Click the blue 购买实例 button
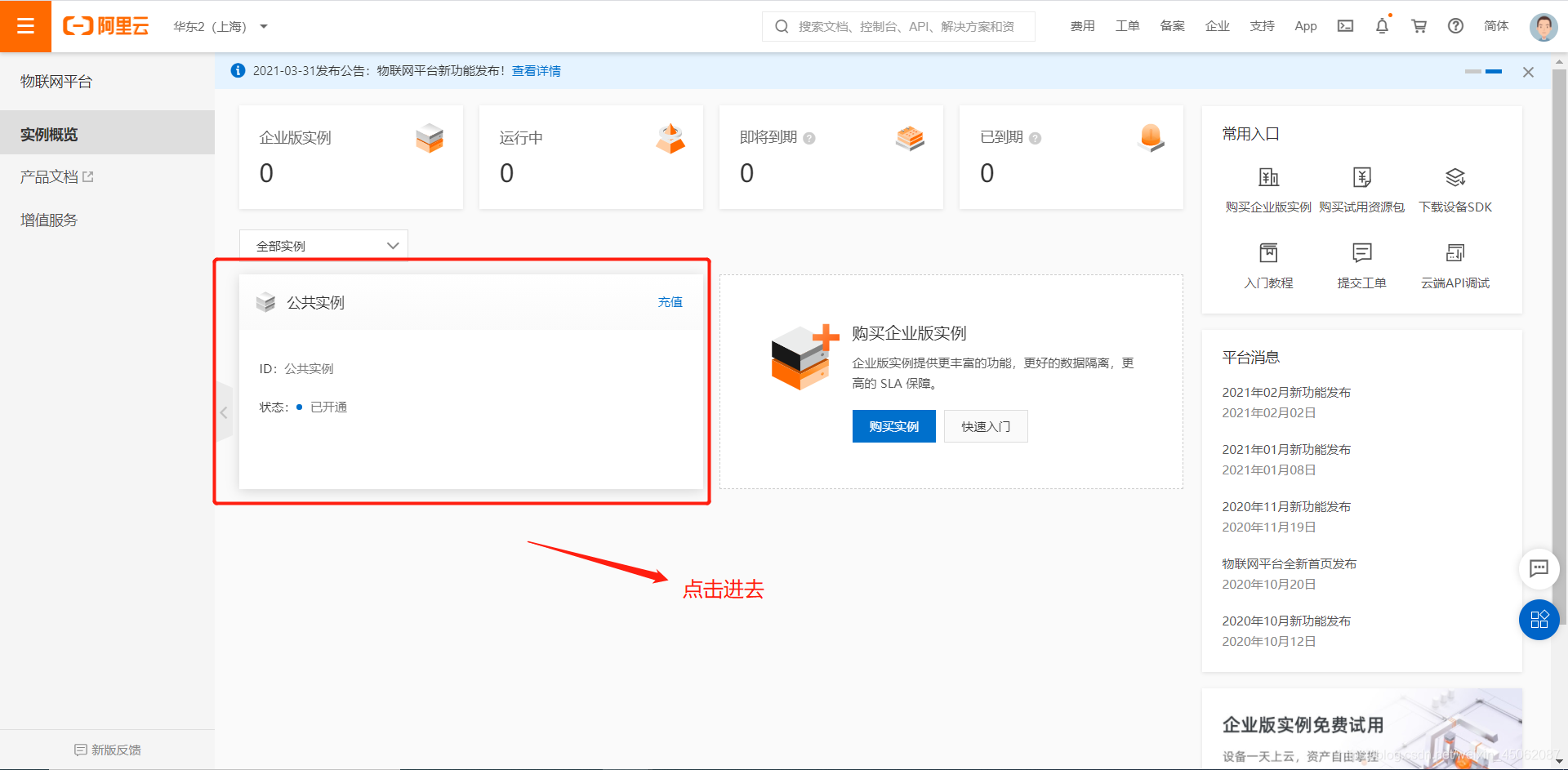Screen dimensions: 1568x770 point(894,426)
